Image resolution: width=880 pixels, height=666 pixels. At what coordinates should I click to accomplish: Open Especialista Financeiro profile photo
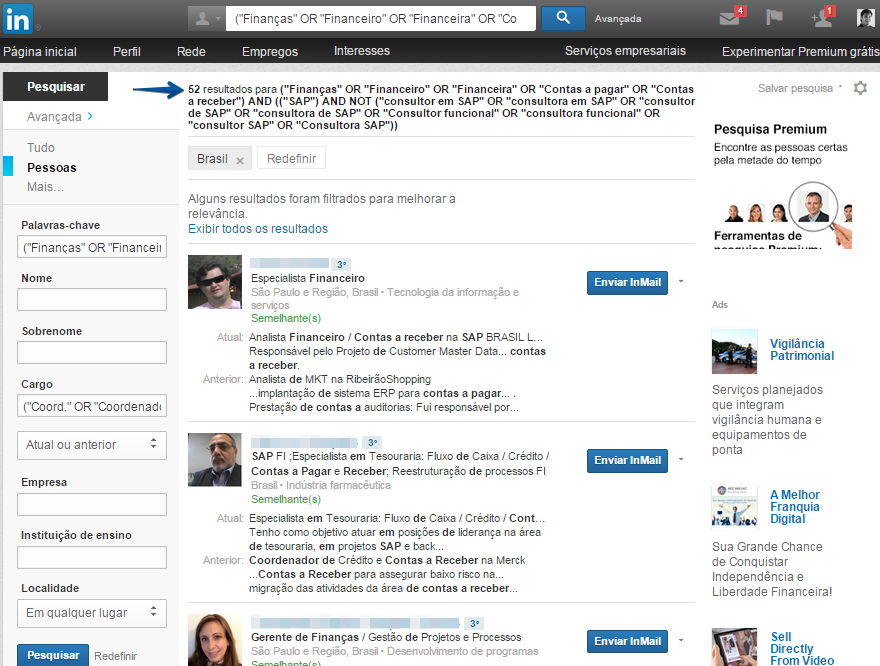(x=215, y=282)
